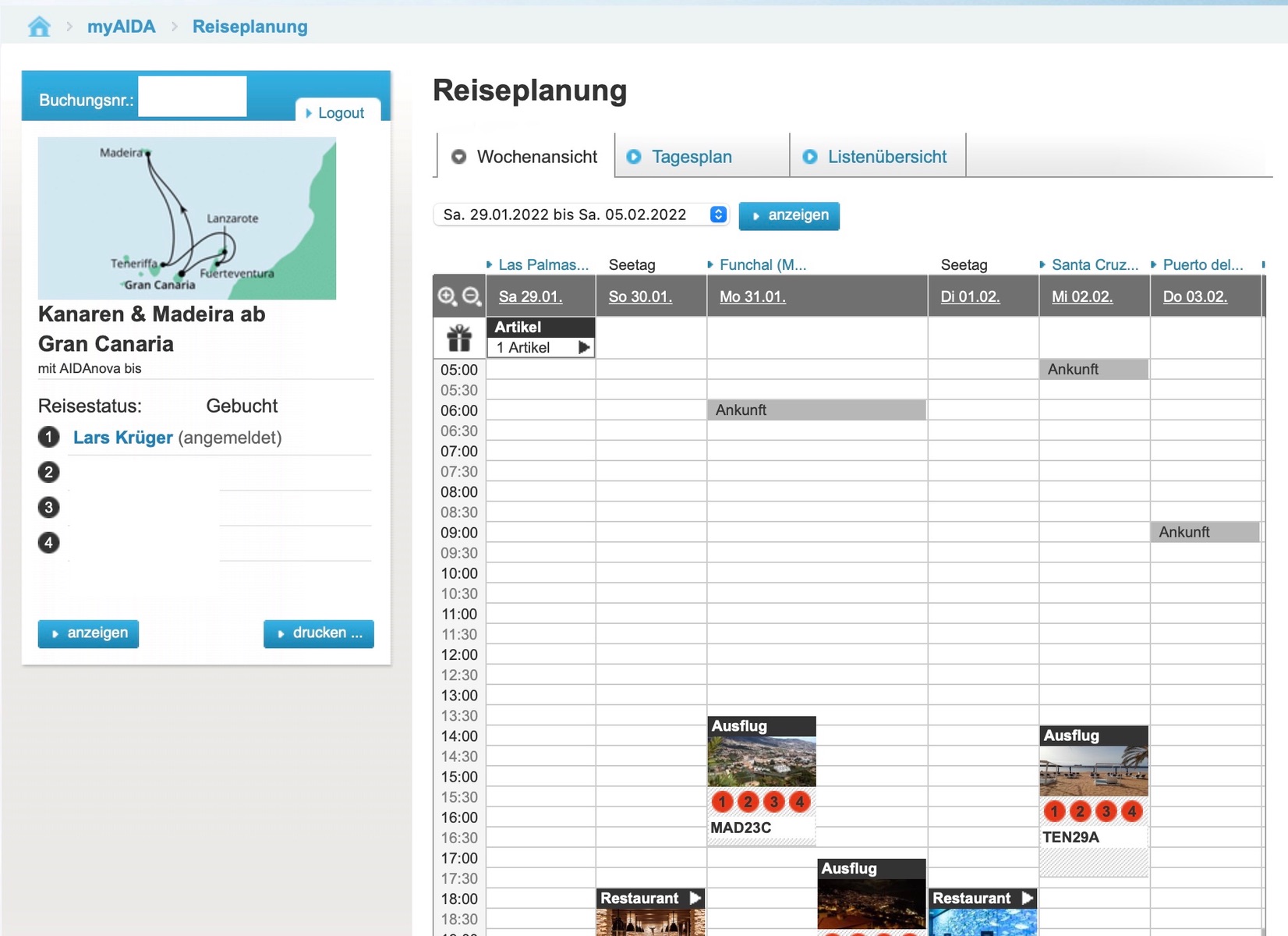This screenshot has width=1288, height=936.
Task: Expand the 1 Artikel entry arrow
Action: [x=583, y=348]
